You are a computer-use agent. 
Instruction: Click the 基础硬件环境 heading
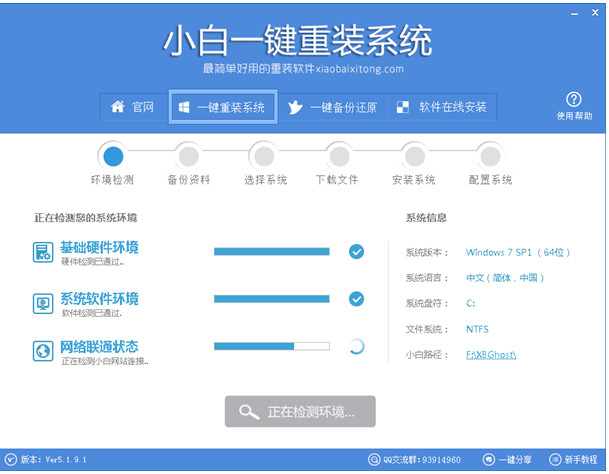coord(99,247)
